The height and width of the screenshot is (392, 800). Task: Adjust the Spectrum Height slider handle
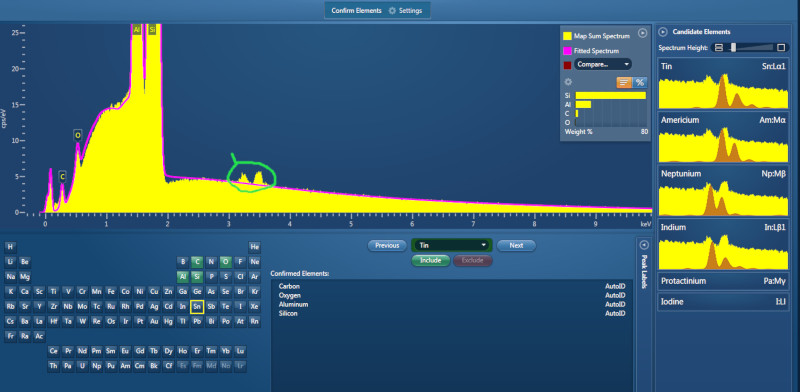pos(733,47)
